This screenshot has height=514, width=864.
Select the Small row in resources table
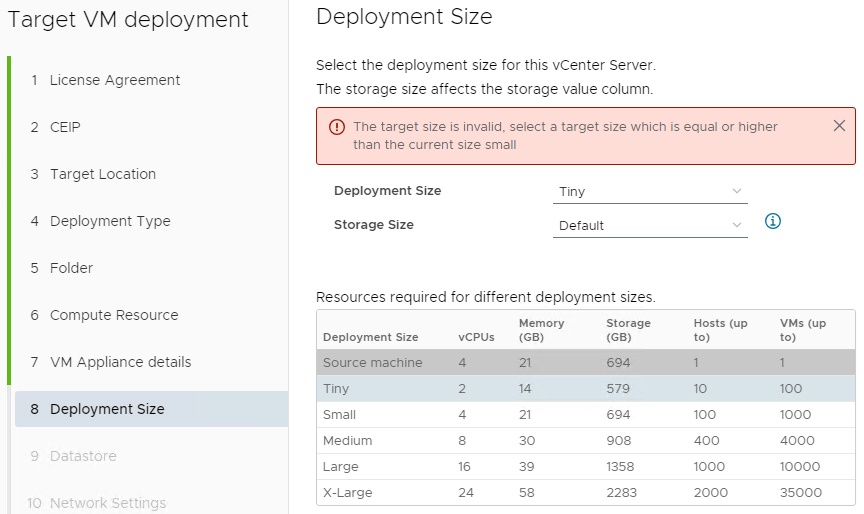[x=586, y=414]
